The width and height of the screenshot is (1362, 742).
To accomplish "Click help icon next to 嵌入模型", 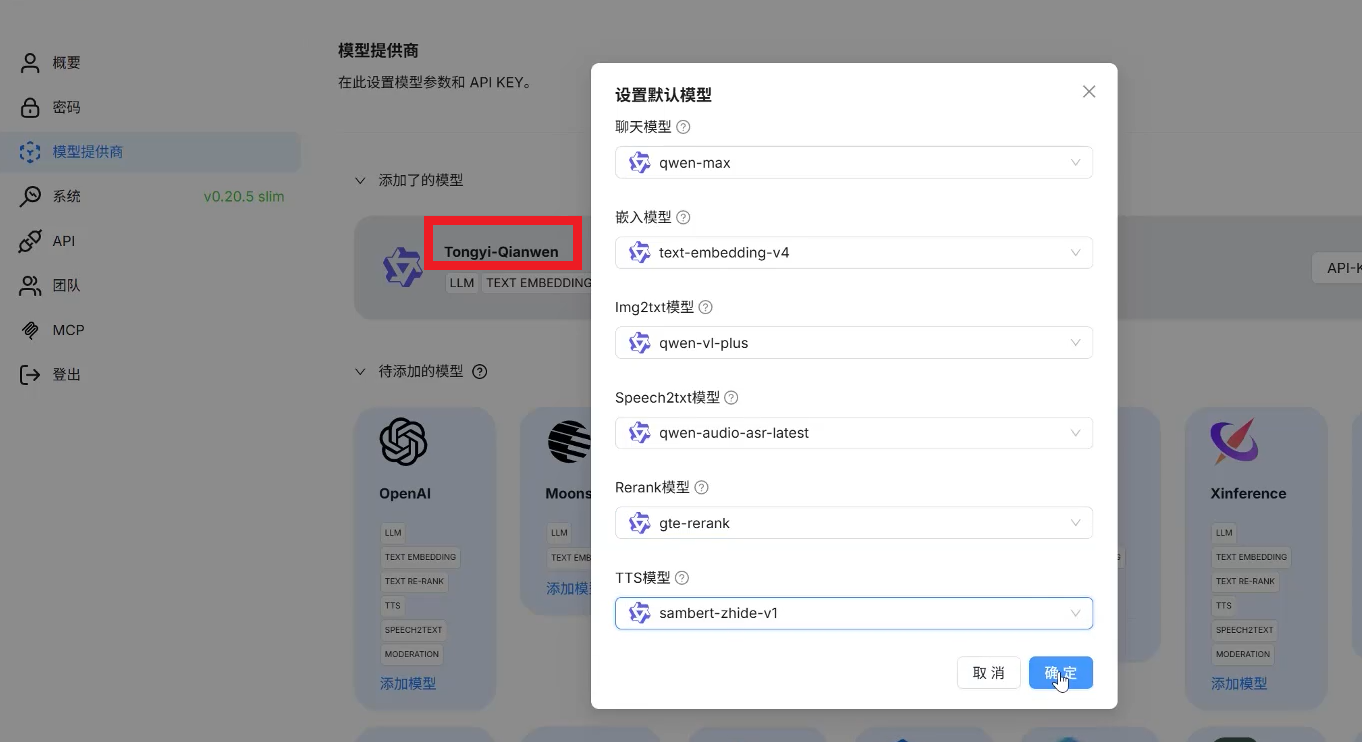I will (x=684, y=217).
